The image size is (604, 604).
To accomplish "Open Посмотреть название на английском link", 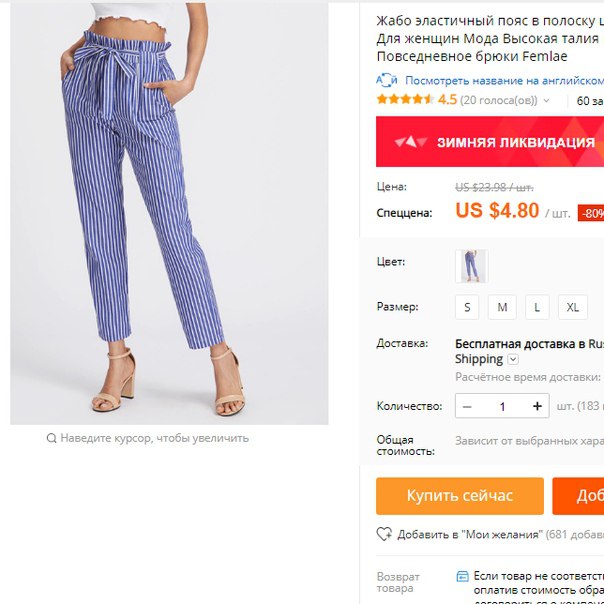I will (504, 81).
